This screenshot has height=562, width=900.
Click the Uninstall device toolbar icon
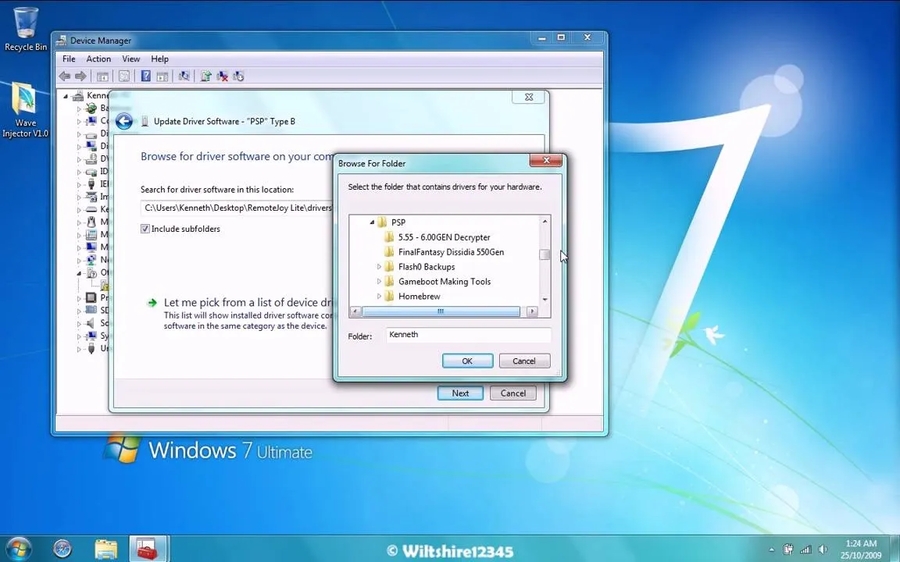[222, 76]
